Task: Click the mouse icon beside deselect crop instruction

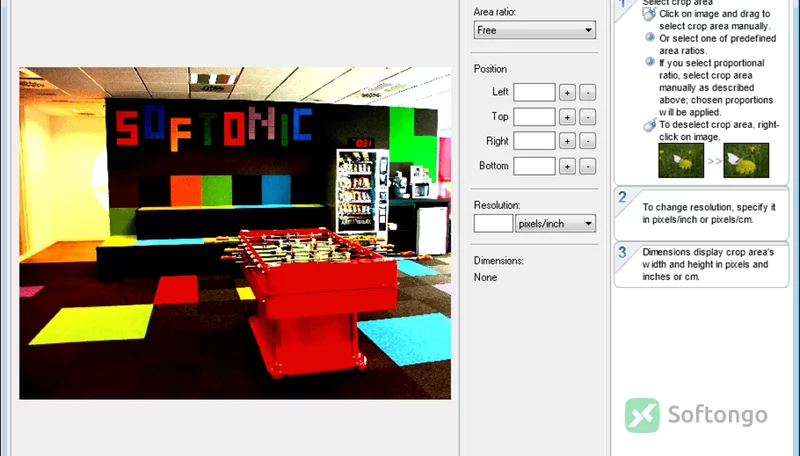Action: click(649, 125)
